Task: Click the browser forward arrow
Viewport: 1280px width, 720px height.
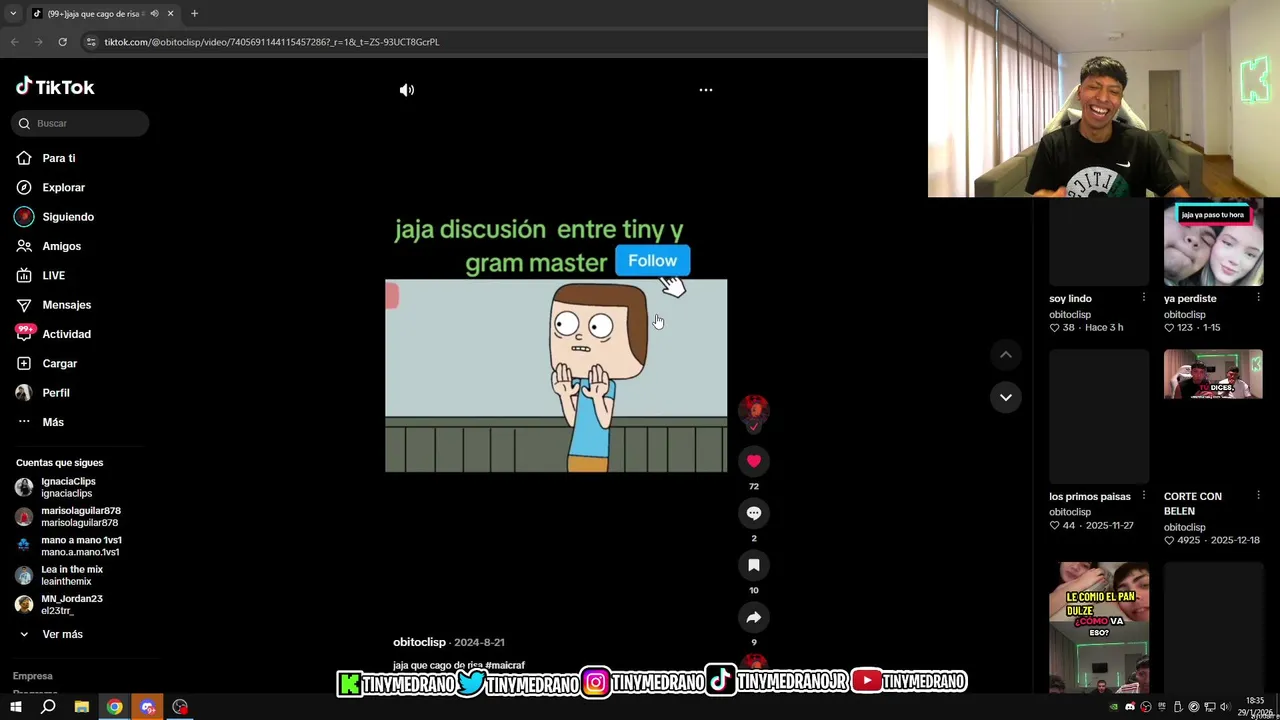Action: 38,42
